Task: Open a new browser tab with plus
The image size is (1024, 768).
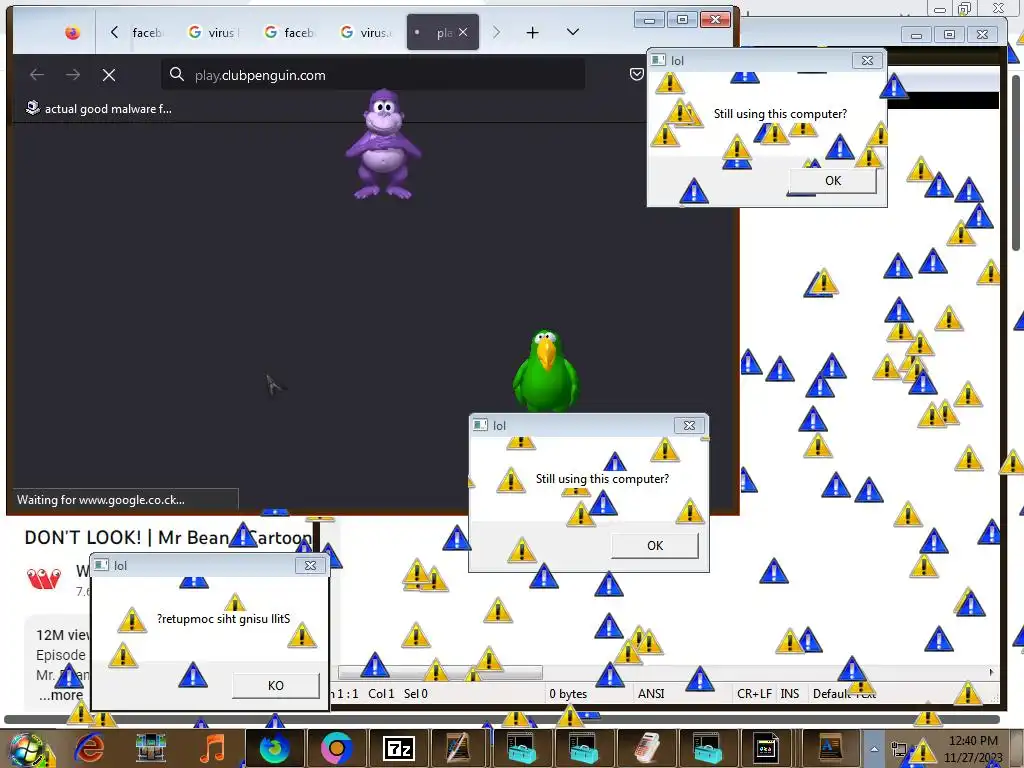Action: (x=532, y=32)
